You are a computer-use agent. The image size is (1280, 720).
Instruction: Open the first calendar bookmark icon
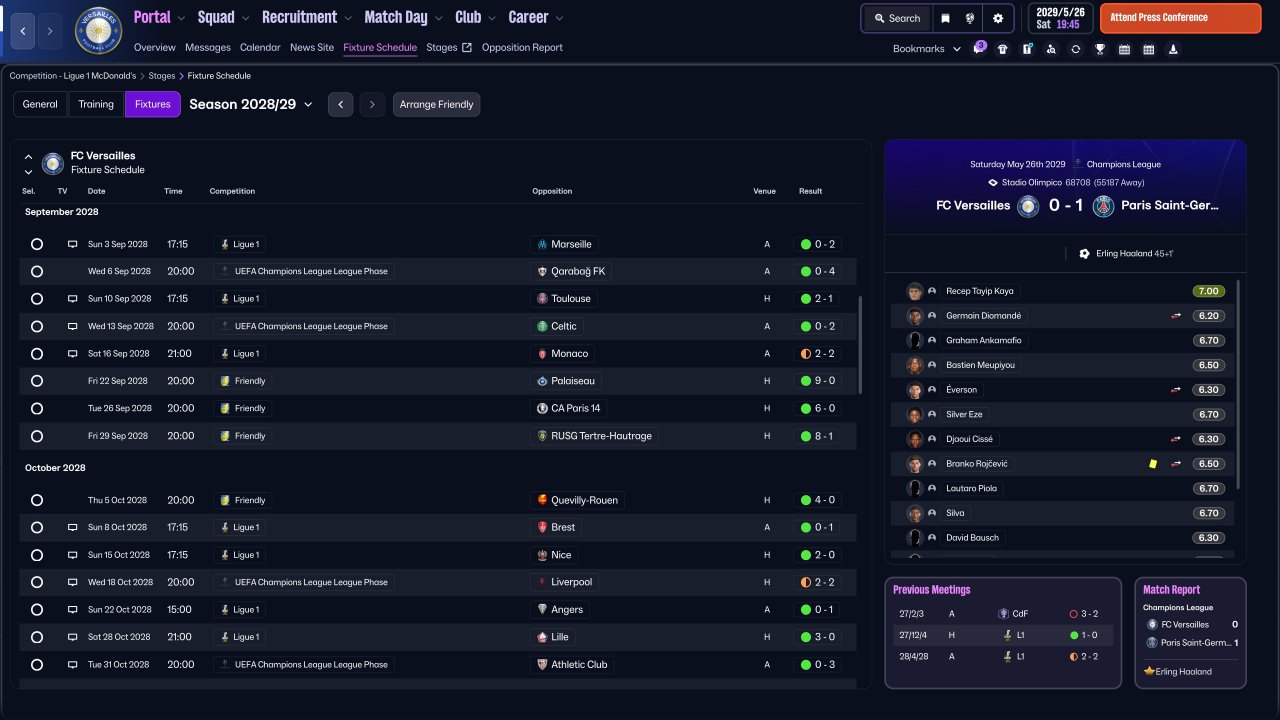point(1124,49)
